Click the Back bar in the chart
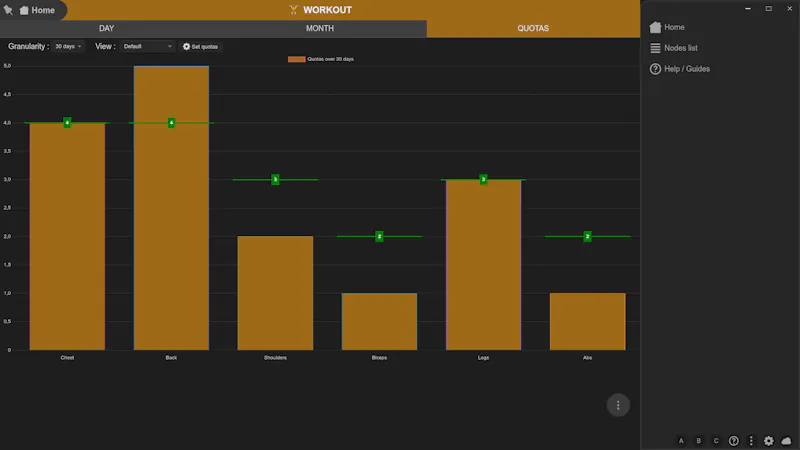800x450 pixels. pyautogui.click(x=171, y=208)
